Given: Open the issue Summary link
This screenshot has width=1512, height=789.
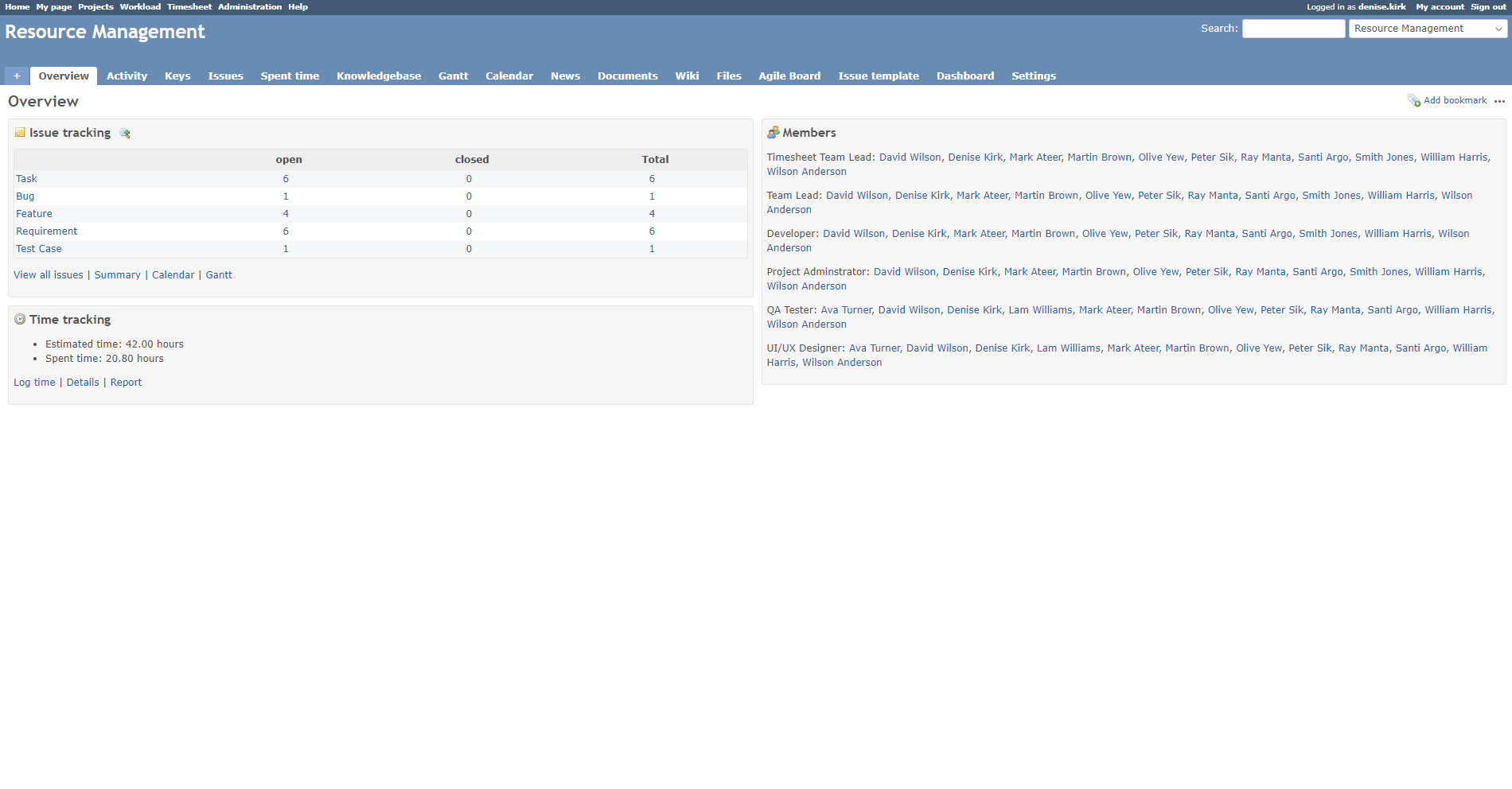Looking at the screenshot, I should pos(117,275).
